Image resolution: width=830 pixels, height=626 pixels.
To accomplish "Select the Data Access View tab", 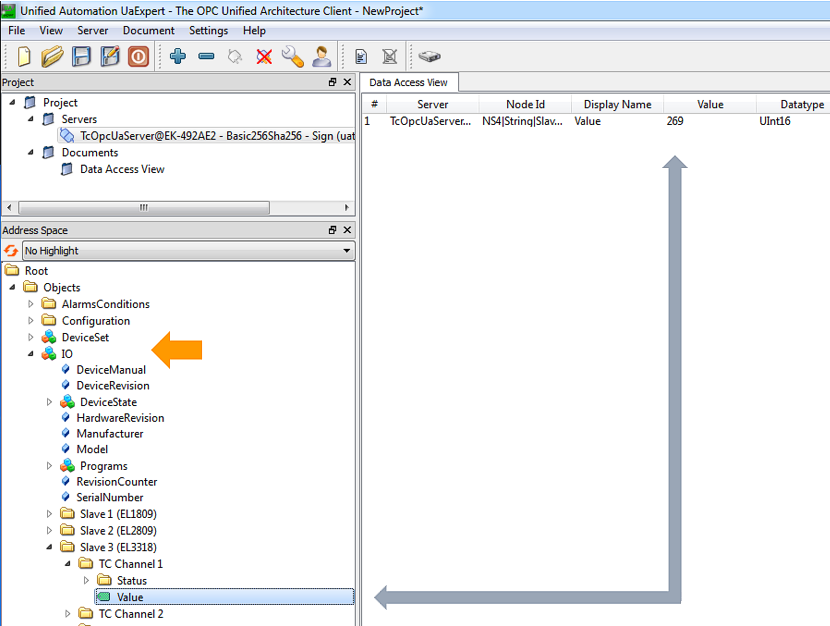I will pyautogui.click(x=409, y=83).
